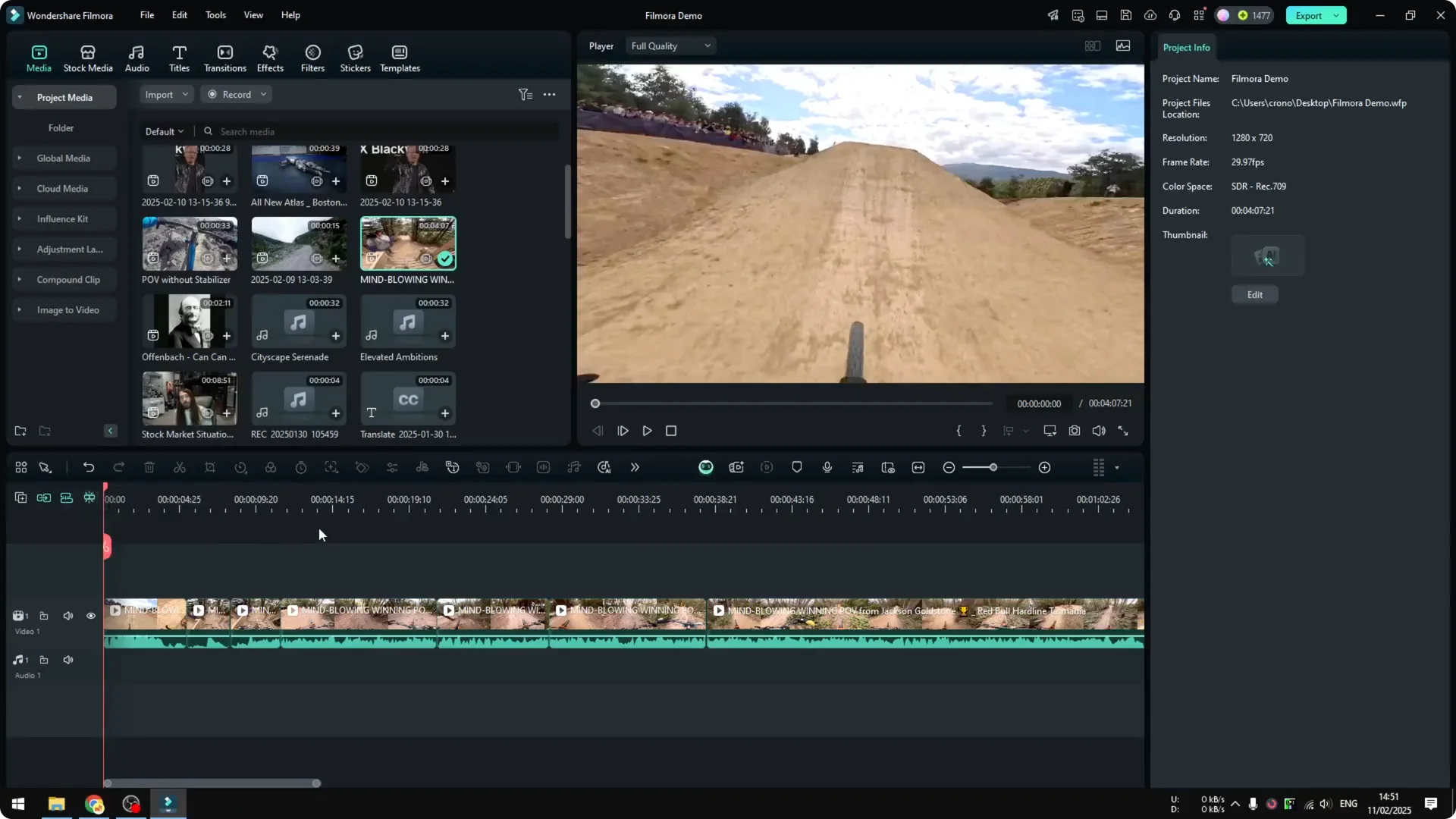Click the Voiceover microphone icon
The width and height of the screenshot is (1456, 819).
pos(827,468)
